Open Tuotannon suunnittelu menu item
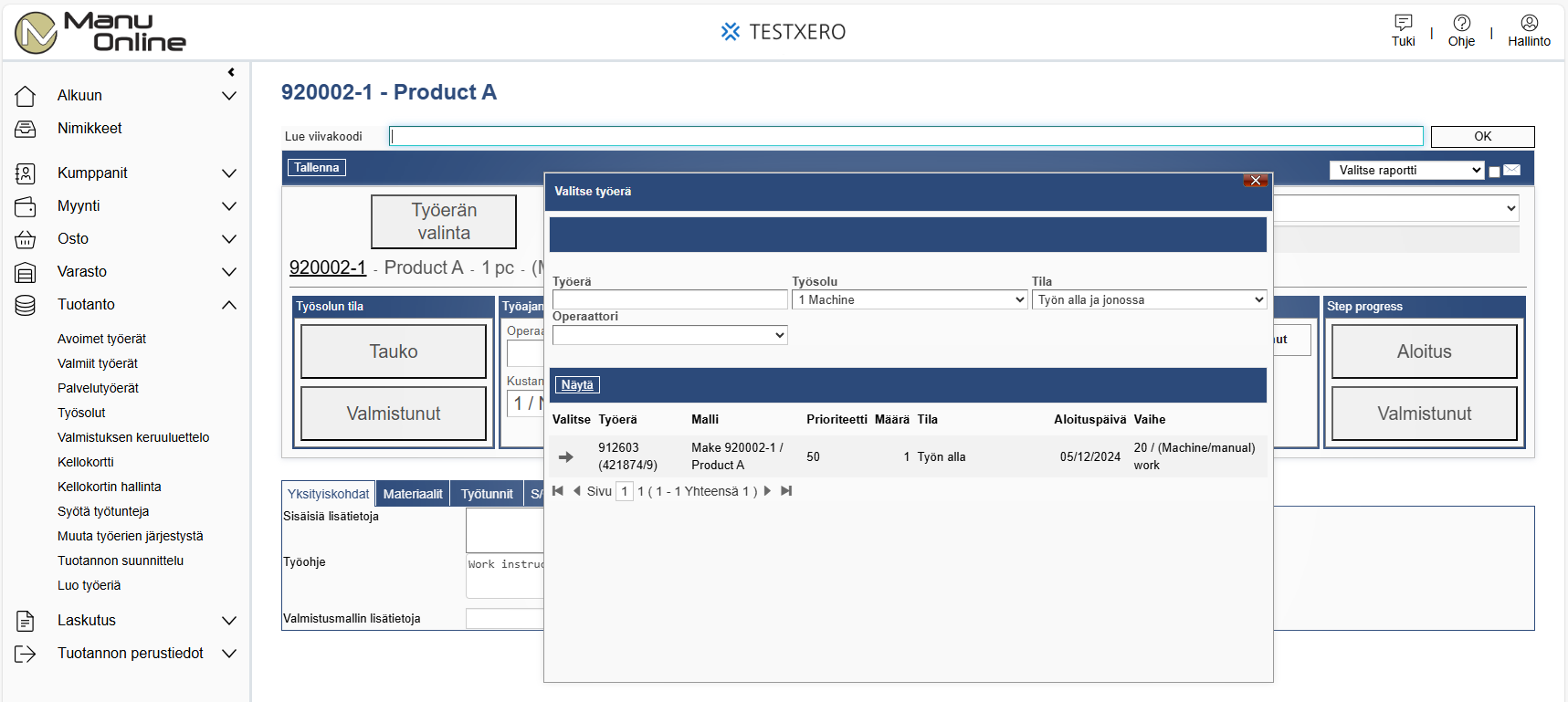 point(121,561)
